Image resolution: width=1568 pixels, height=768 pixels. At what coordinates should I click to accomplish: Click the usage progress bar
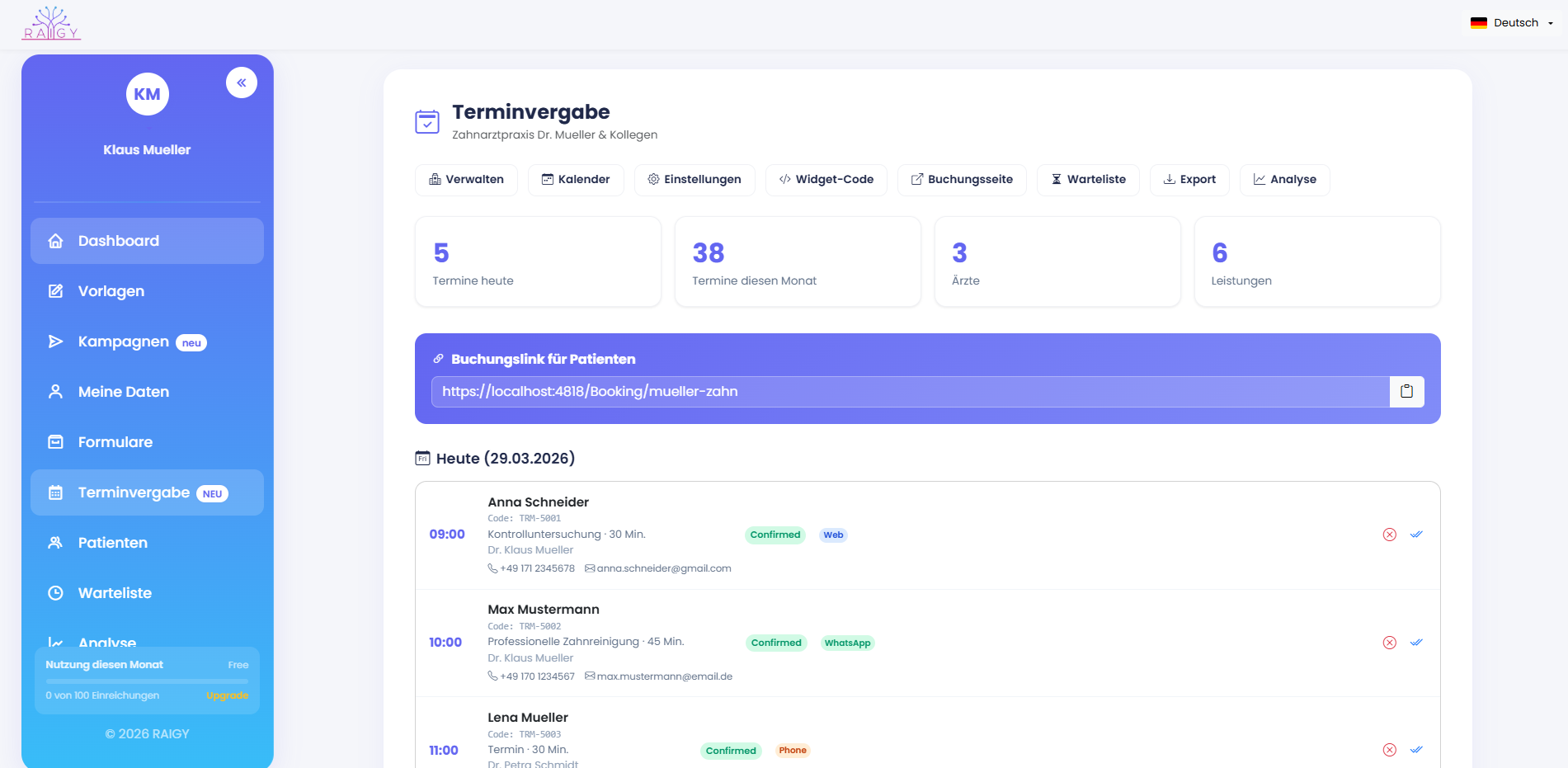[146, 680]
